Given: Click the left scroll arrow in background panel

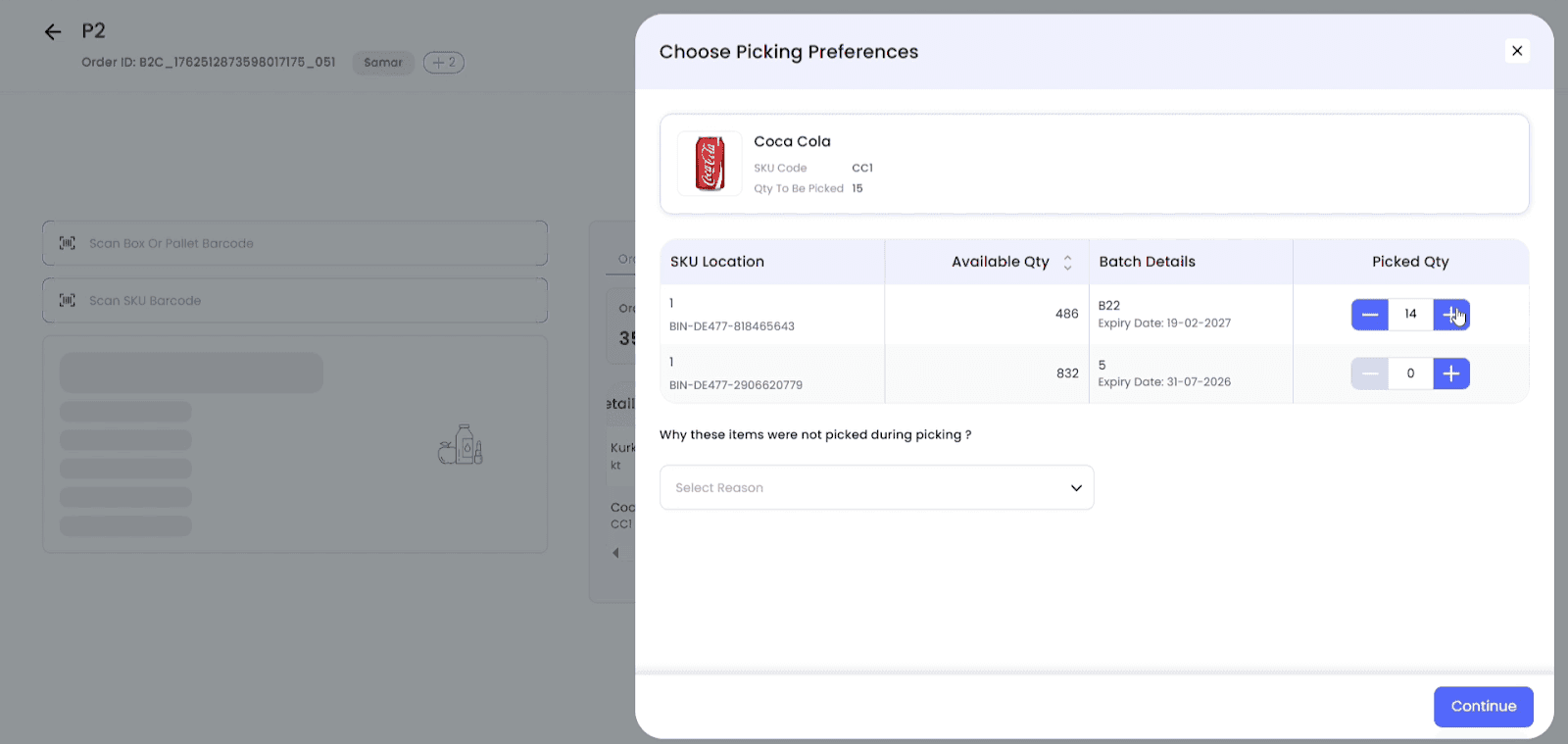Looking at the screenshot, I should click(615, 553).
